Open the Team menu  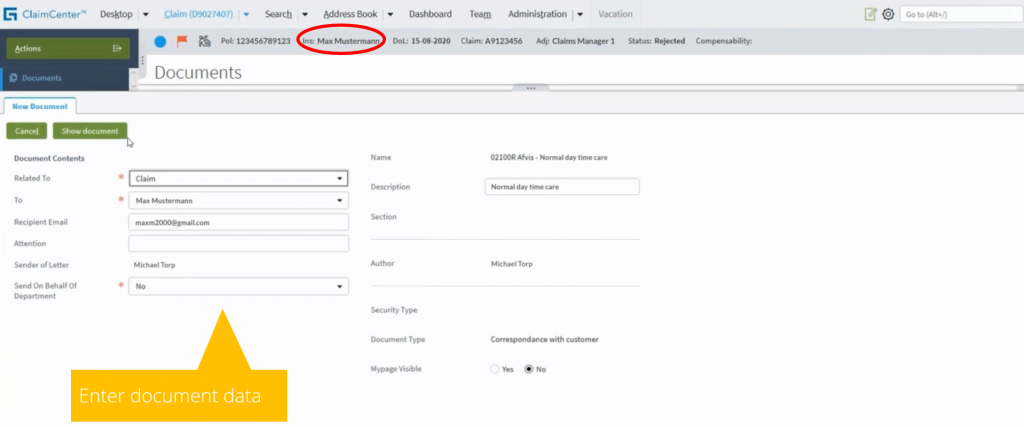480,14
